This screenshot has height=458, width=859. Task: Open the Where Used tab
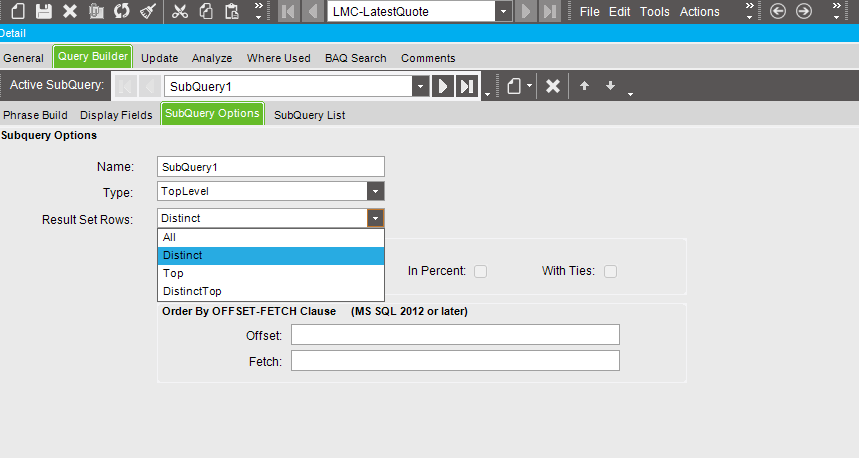click(278, 58)
